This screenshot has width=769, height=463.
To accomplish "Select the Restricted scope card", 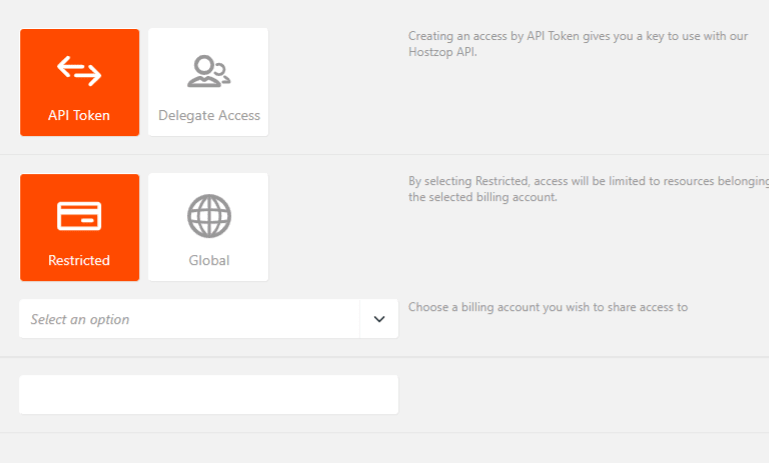I will (x=79, y=228).
